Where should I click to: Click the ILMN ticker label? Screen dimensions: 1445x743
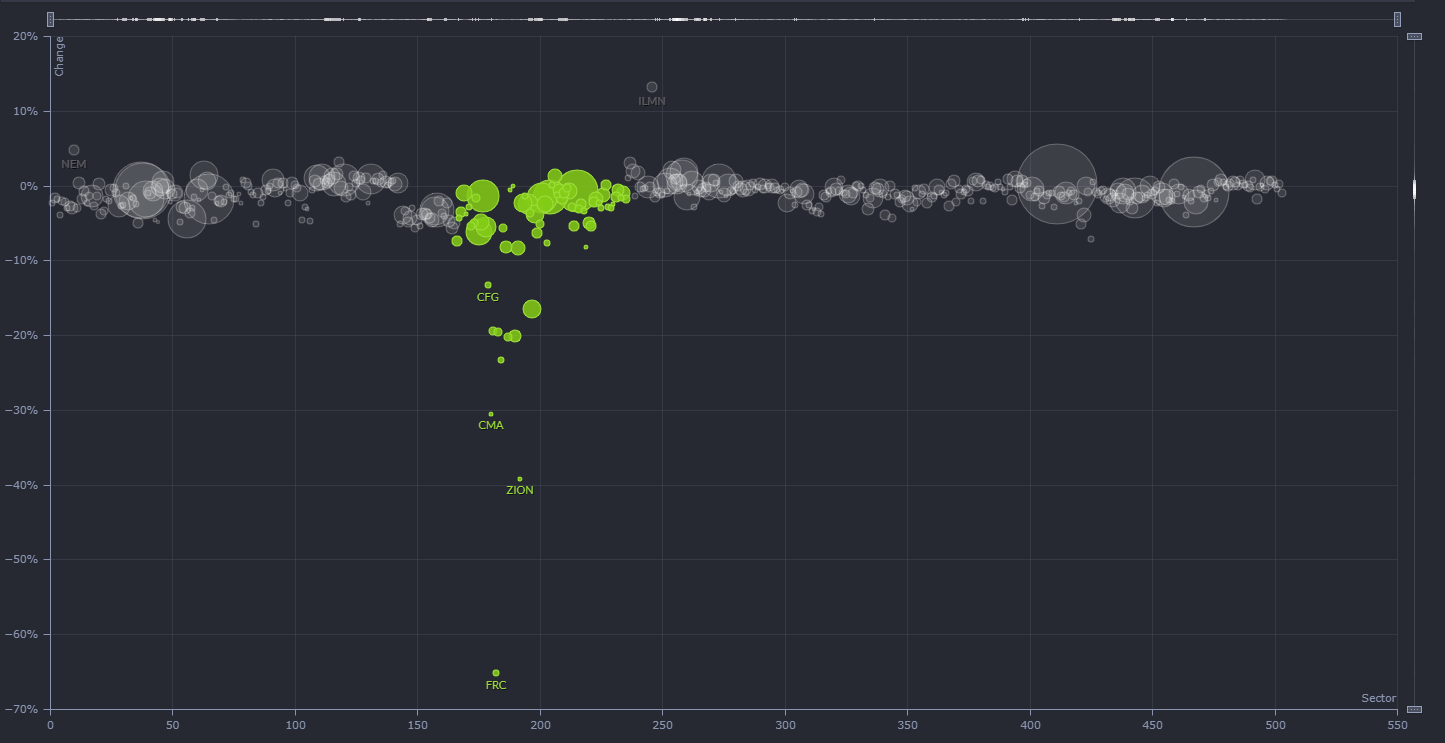point(652,101)
